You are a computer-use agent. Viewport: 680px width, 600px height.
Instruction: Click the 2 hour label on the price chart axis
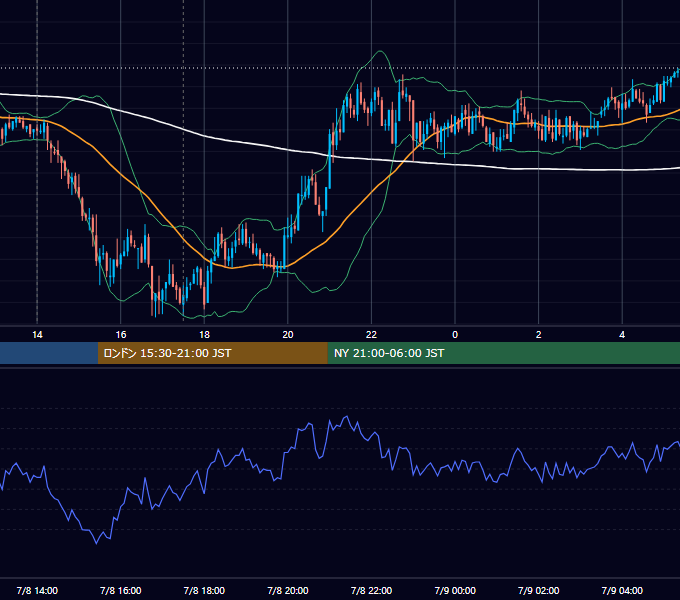click(x=539, y=335)
